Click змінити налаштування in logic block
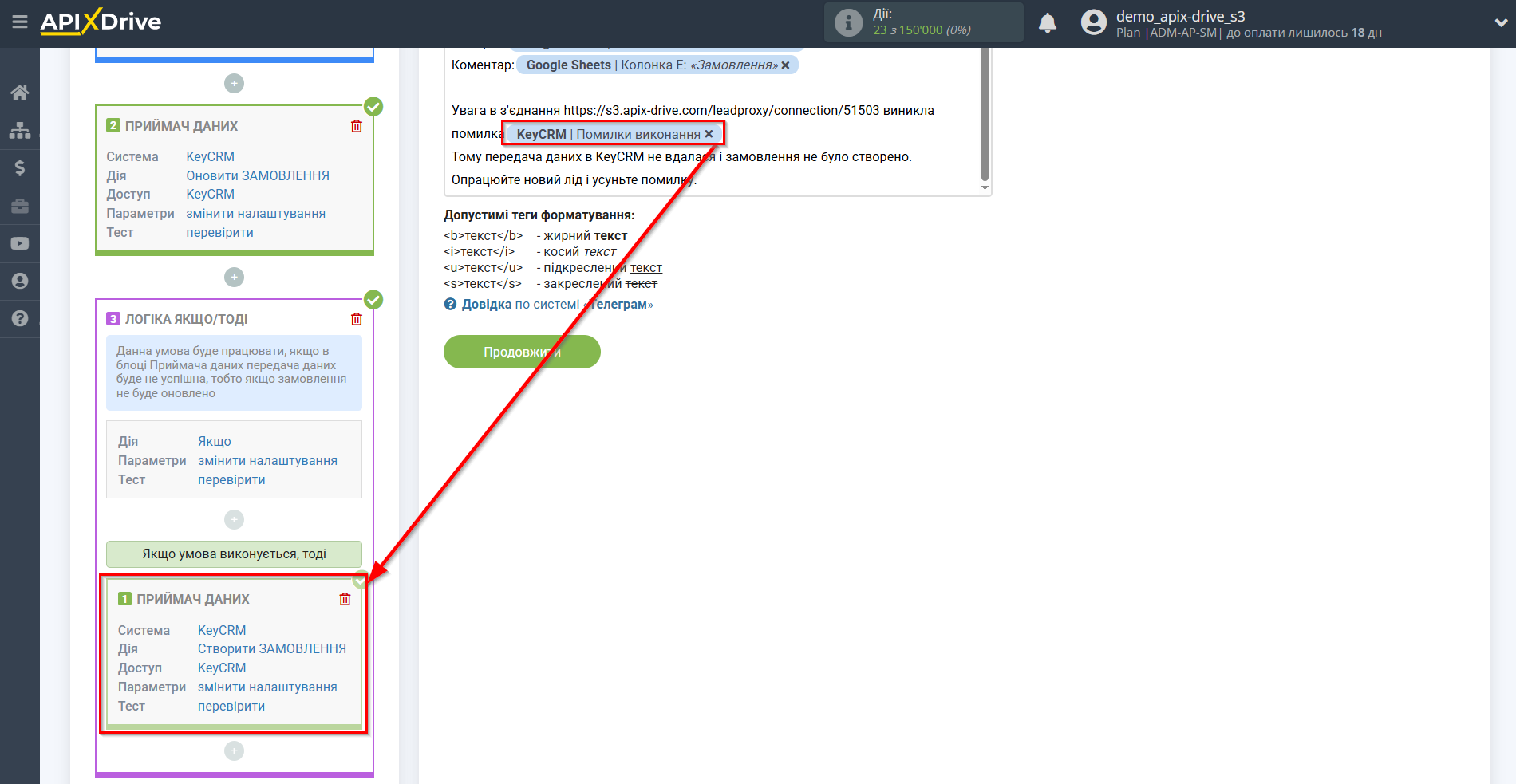The image size is (1516, 784). tap(267, 460)
